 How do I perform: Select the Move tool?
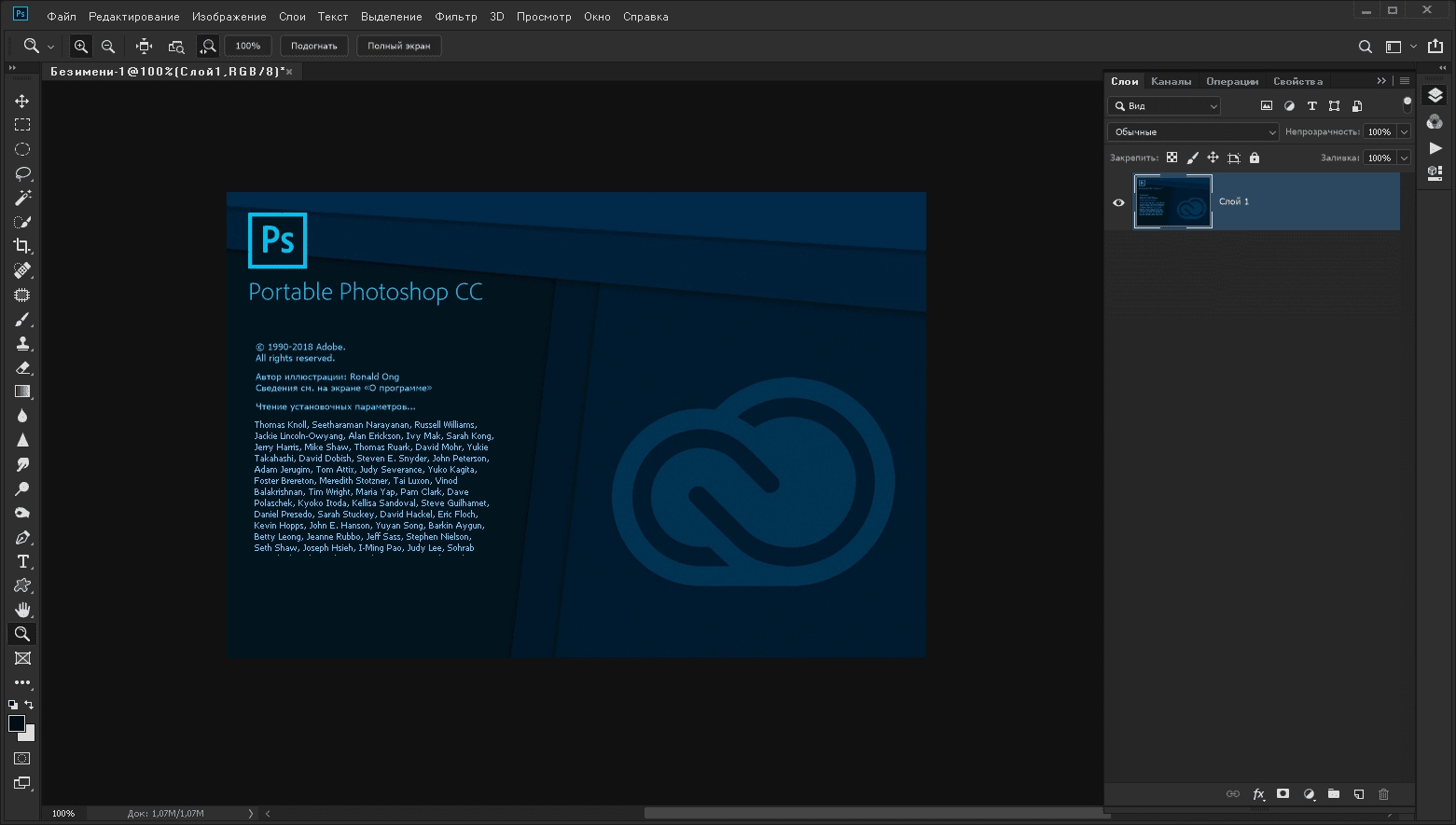click(22, 101)
